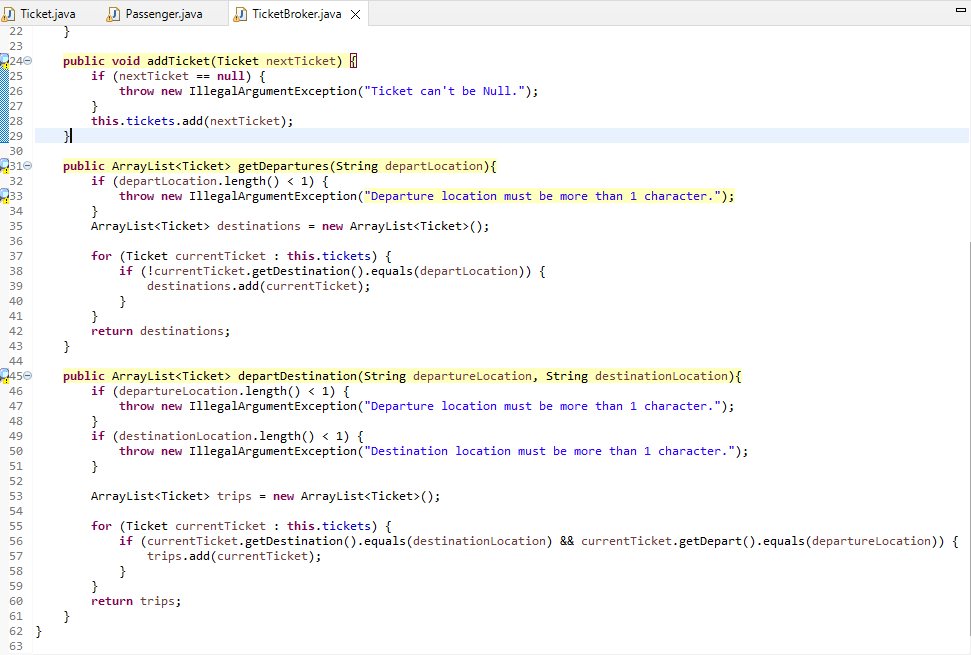The width and height of the screenshot is (971, 655).
Task: Click the Java file icon on Passenger.java tab
Action: click(x=112, y=14)
